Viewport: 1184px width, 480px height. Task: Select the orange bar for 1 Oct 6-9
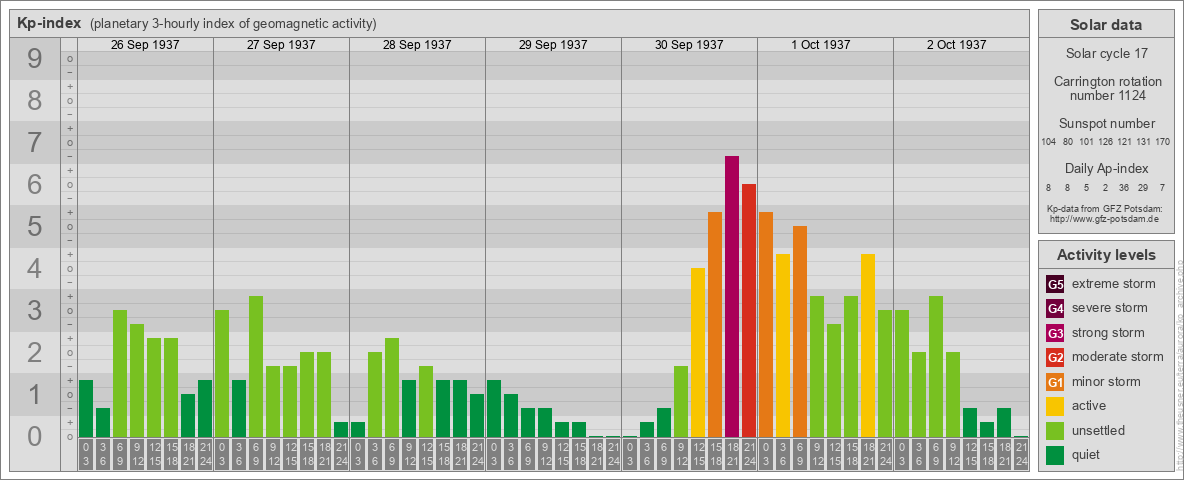(800, 331)
